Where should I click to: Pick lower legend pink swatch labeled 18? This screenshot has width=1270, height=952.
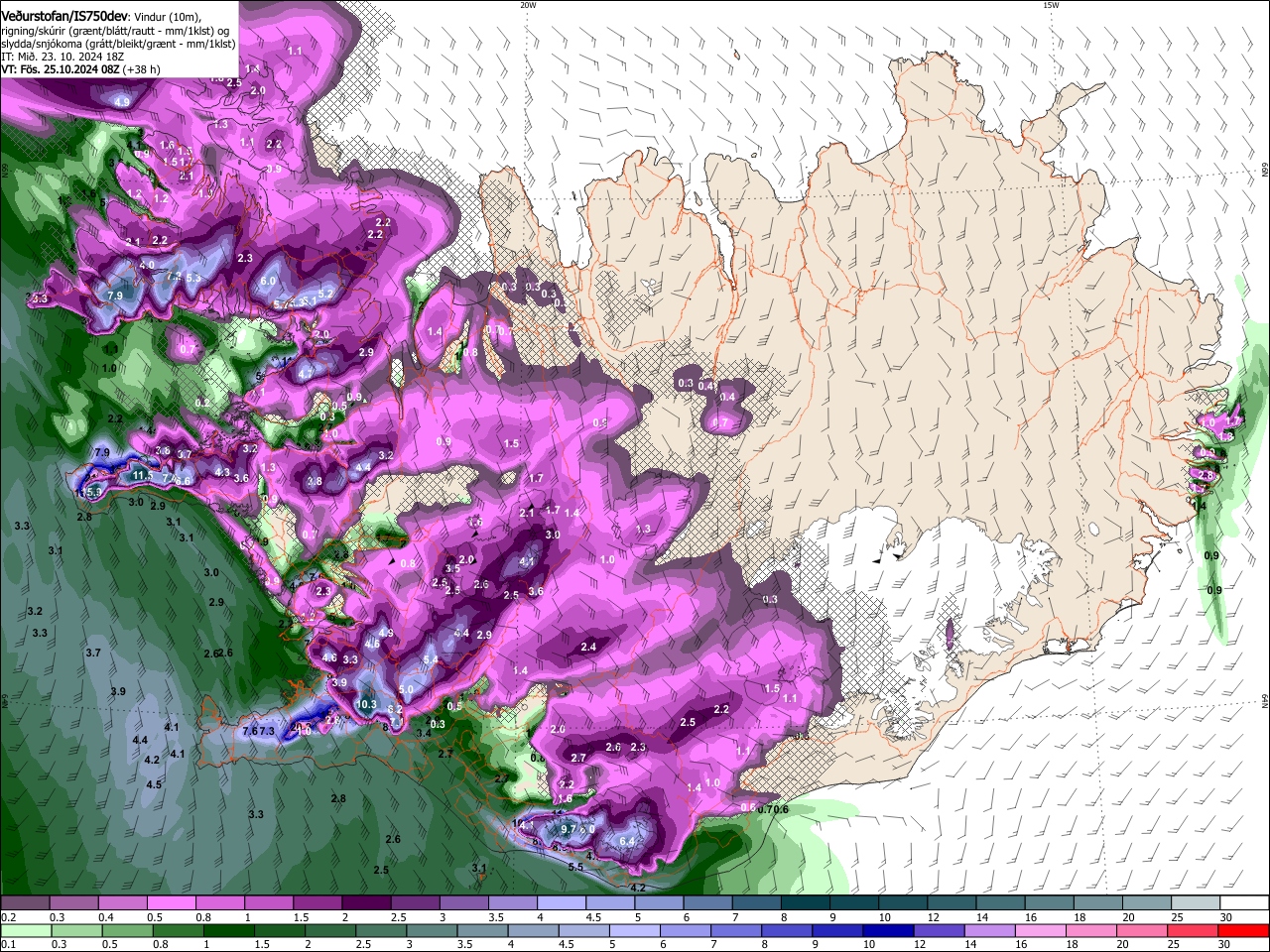click(1092, 930)
